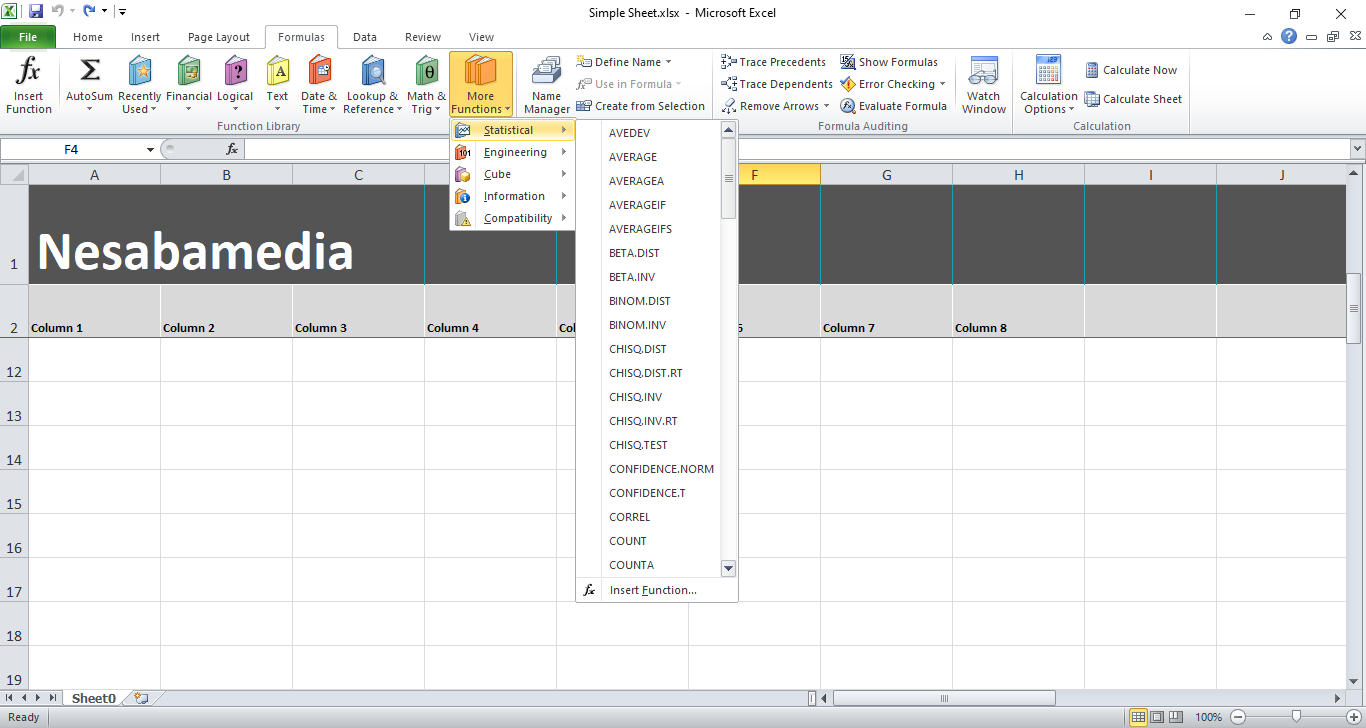Open the Name Box dropdown arrow
Viewport: 1366px width, 728px height.
point(151,150)
